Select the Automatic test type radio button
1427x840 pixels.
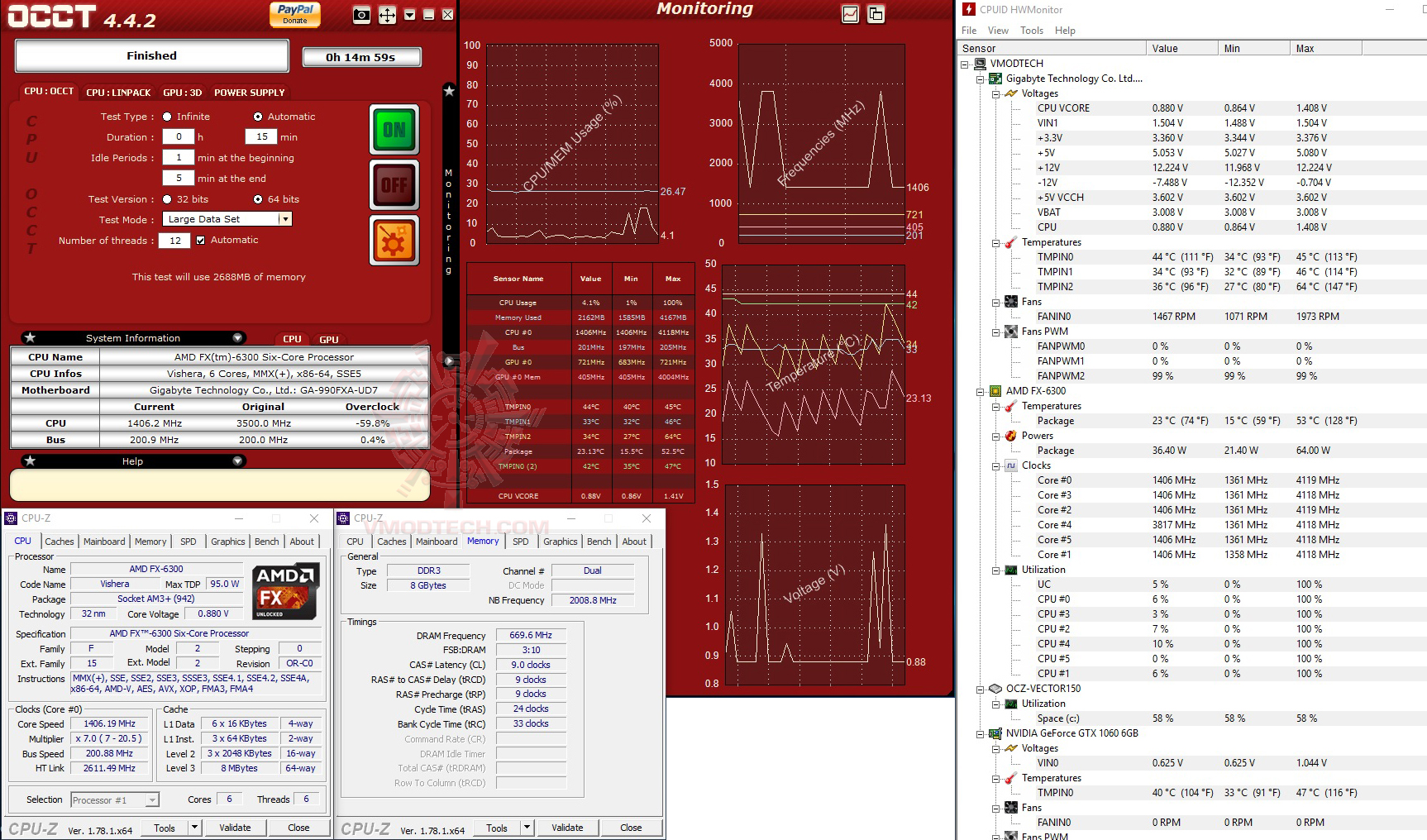coord(258,117)
